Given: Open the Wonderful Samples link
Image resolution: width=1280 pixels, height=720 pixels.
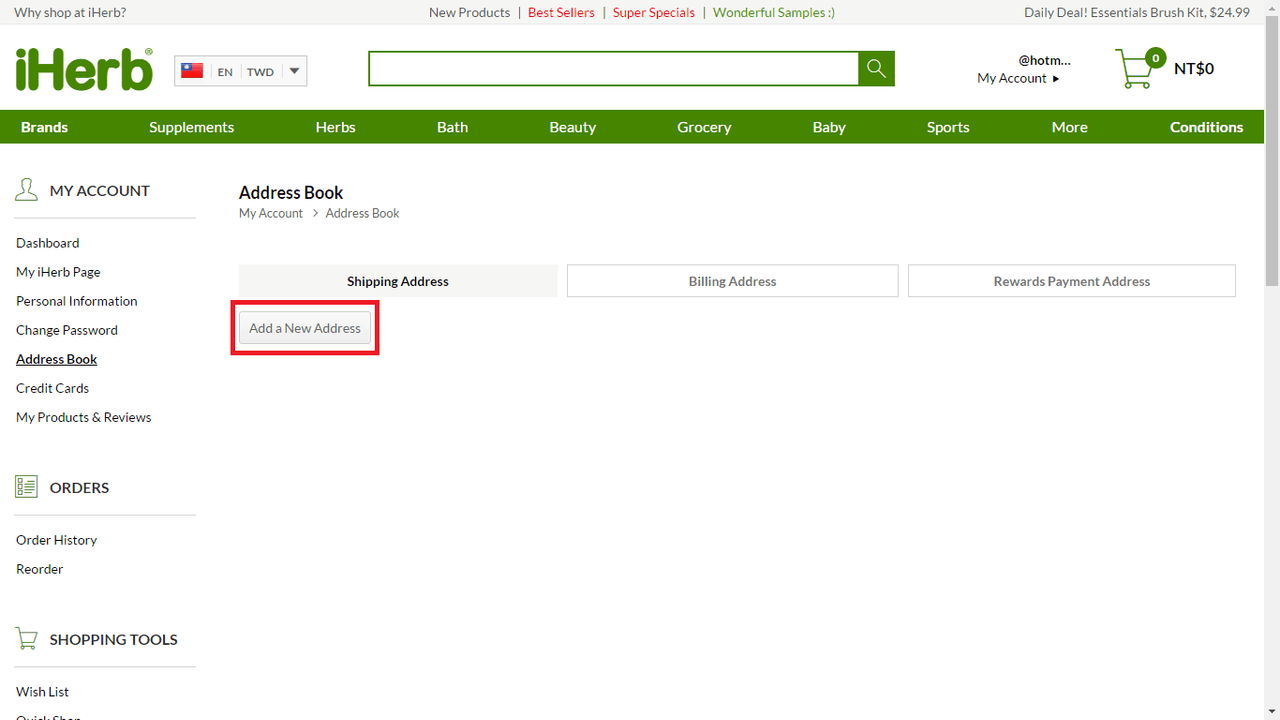Looking at the screenshot, I should click(774, 13).
